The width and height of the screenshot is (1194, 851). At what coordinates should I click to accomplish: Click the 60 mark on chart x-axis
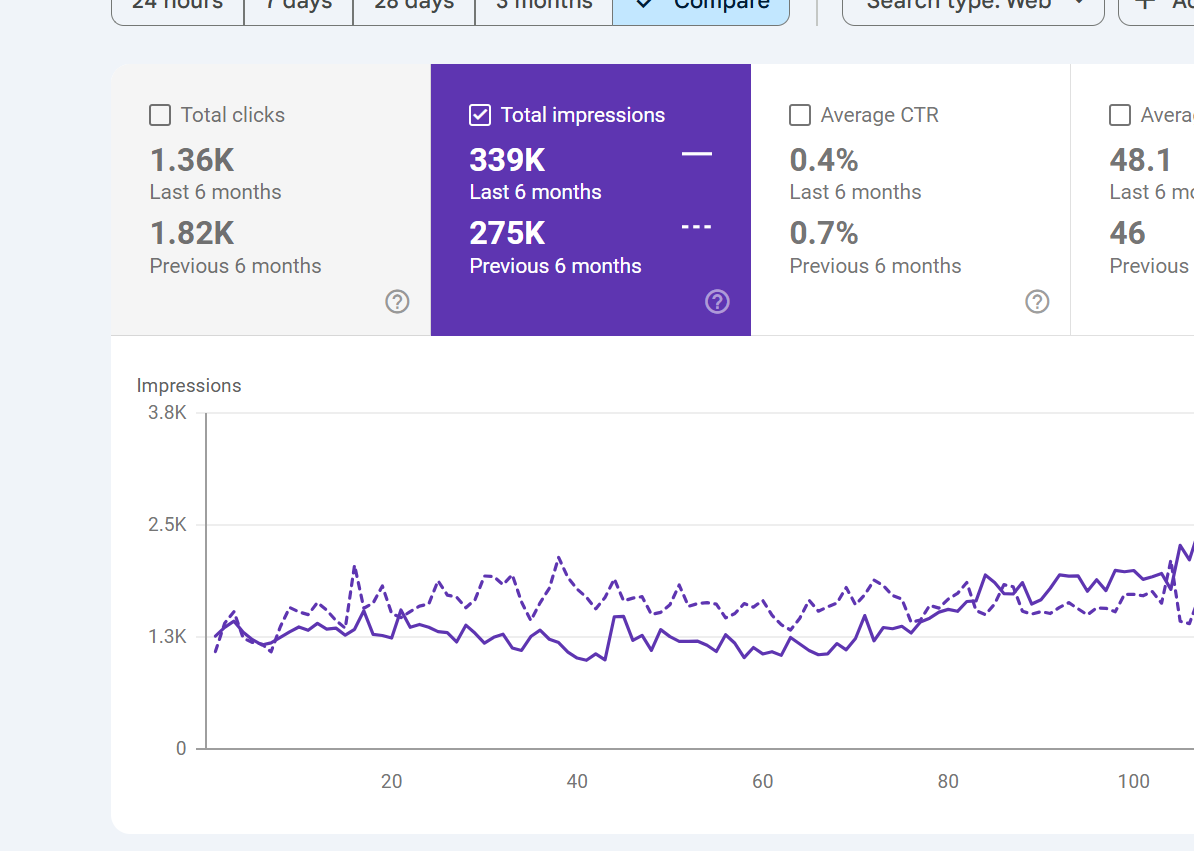pyautogui.click(x=763, y=781)
